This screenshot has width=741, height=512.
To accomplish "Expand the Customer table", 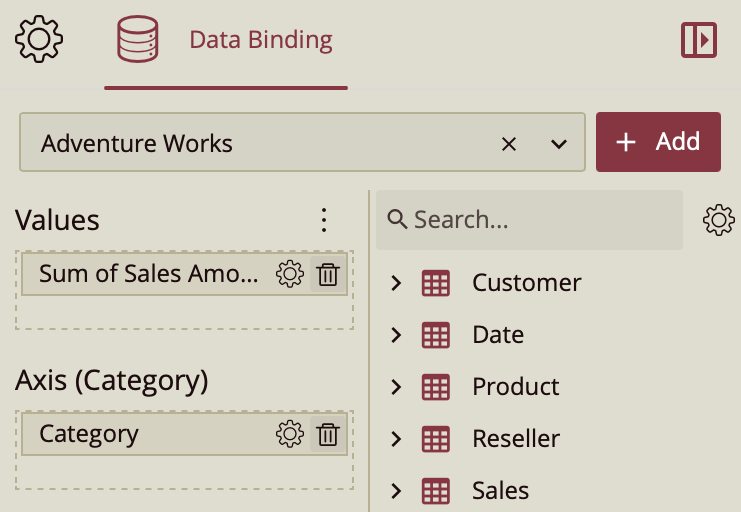I will tap(396, 283).
